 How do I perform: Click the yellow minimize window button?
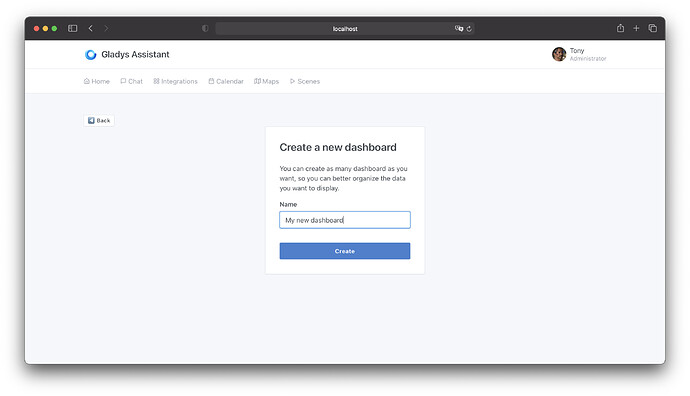(x=45, y=29)
